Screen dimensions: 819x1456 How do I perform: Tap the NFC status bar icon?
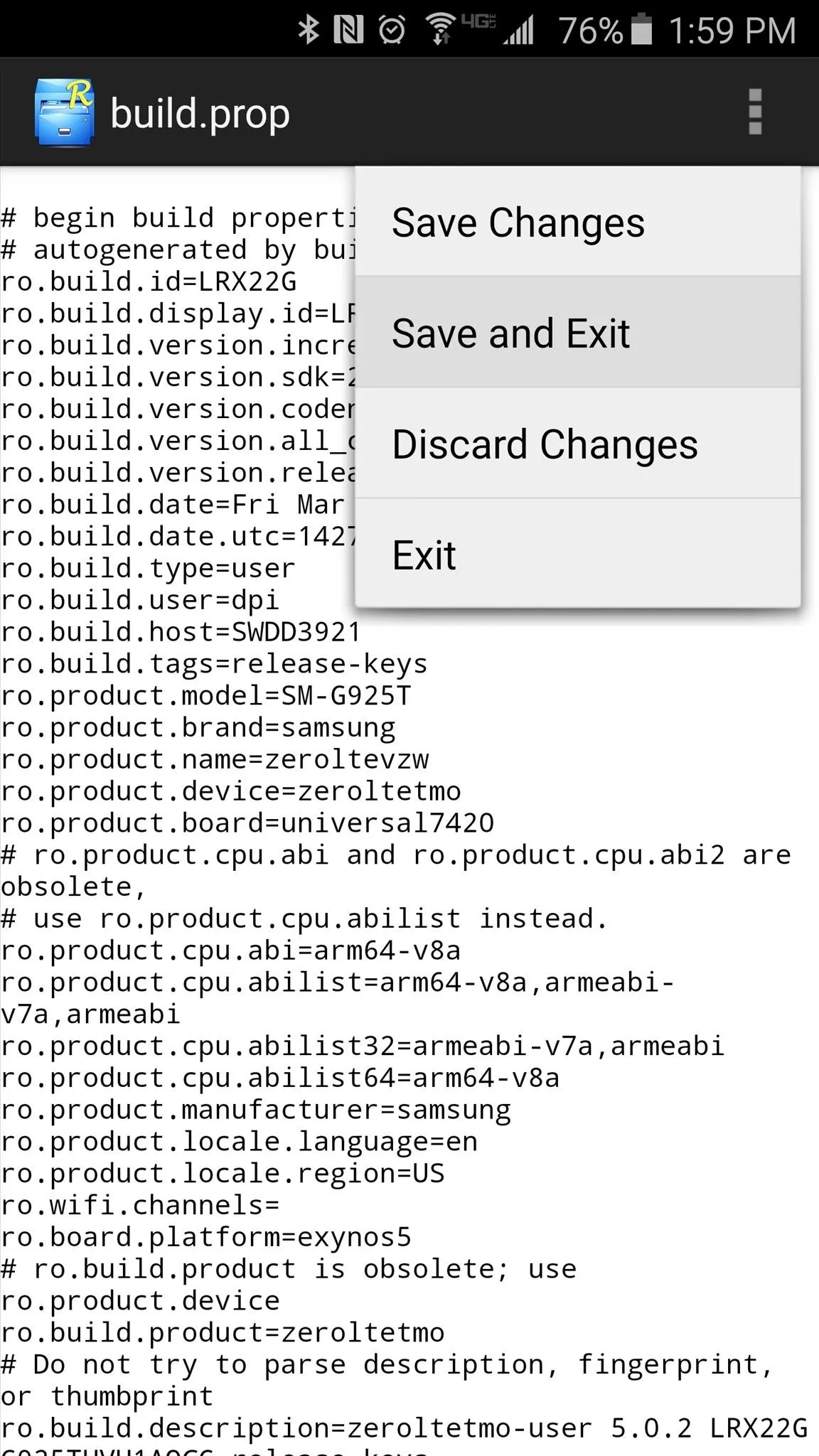pos(348,30)
